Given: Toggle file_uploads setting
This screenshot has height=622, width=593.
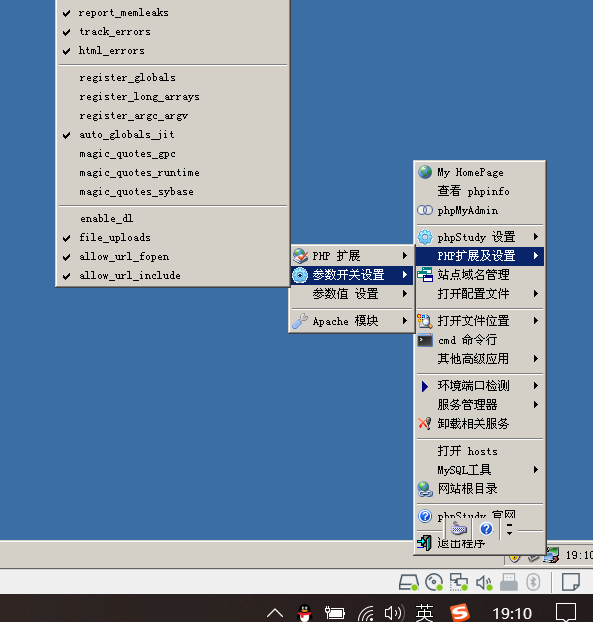Looking at the screenshot, I should pos(172,238).
